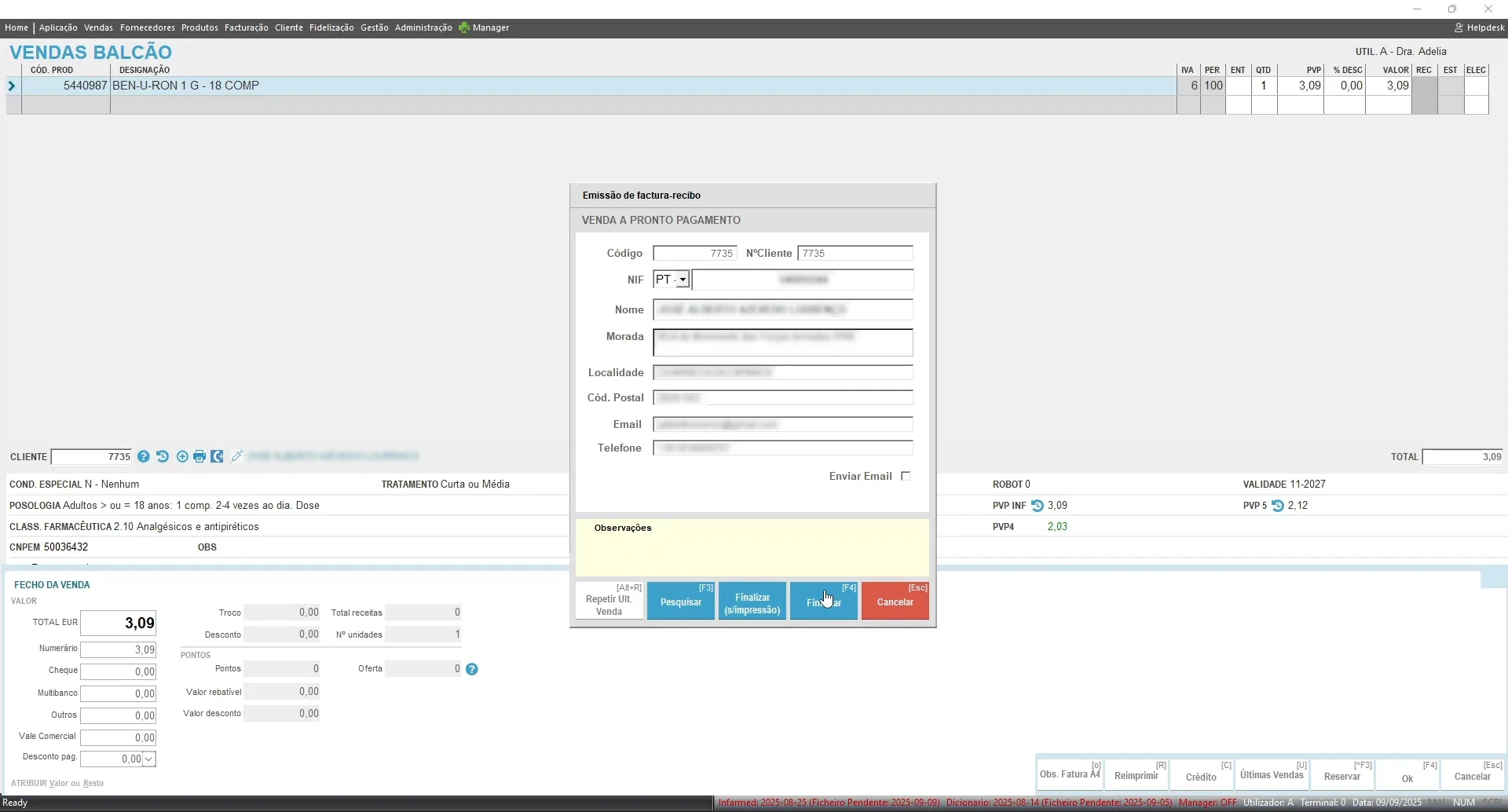
Task: Click the Últimas Vendas button
Action: click(x=1272, y=774)
